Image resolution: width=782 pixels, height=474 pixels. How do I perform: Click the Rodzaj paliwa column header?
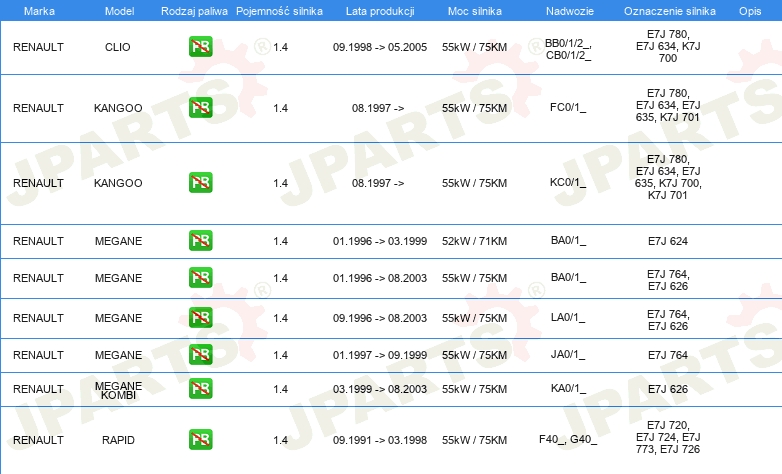click(x=194, y=11)
